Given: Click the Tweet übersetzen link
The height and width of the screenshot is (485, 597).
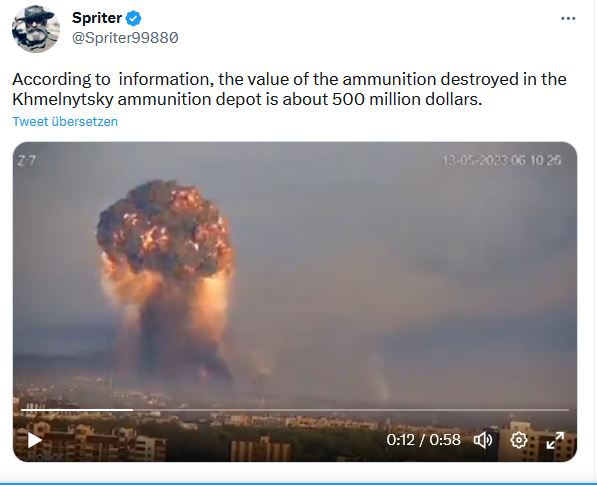Looking at the screenshot, I should click(65, 121).
